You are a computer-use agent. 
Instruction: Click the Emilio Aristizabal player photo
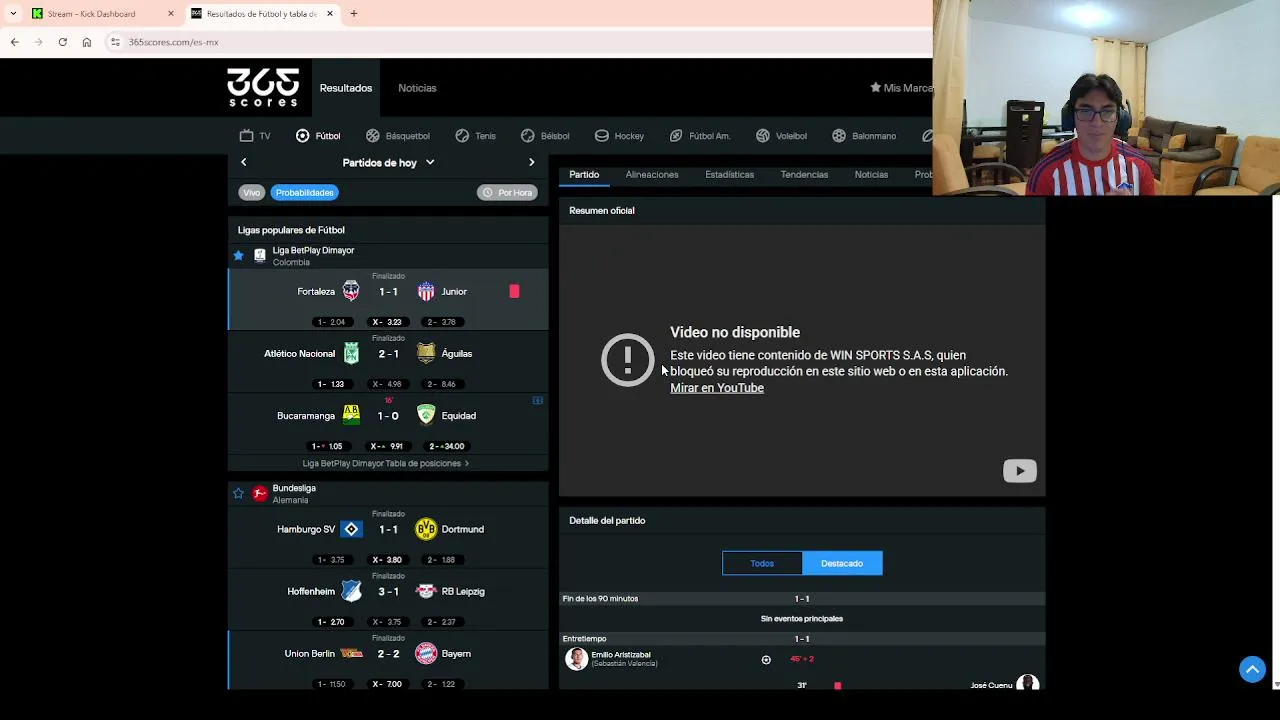point(577,659)
